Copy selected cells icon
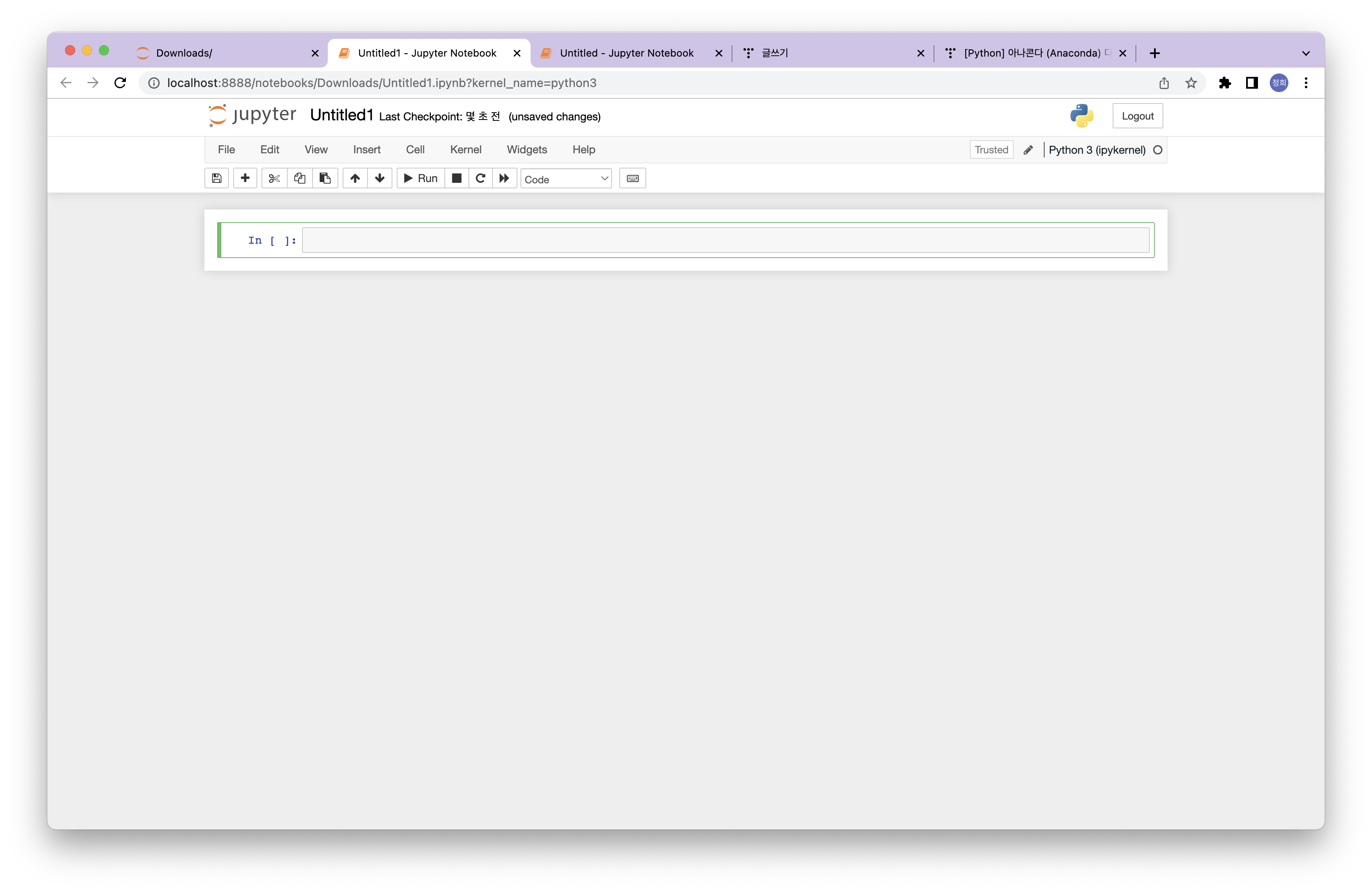Screen dimensions: 1372x892 [299, 178]
